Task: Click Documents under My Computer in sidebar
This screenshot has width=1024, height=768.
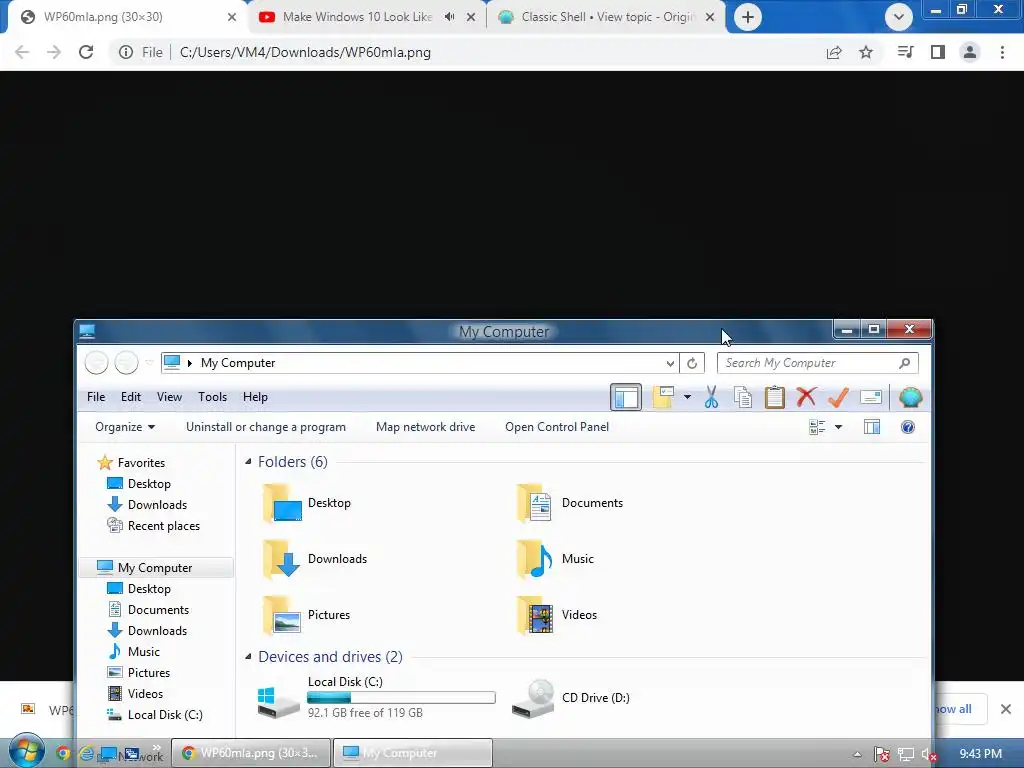Action: [148, 610]
